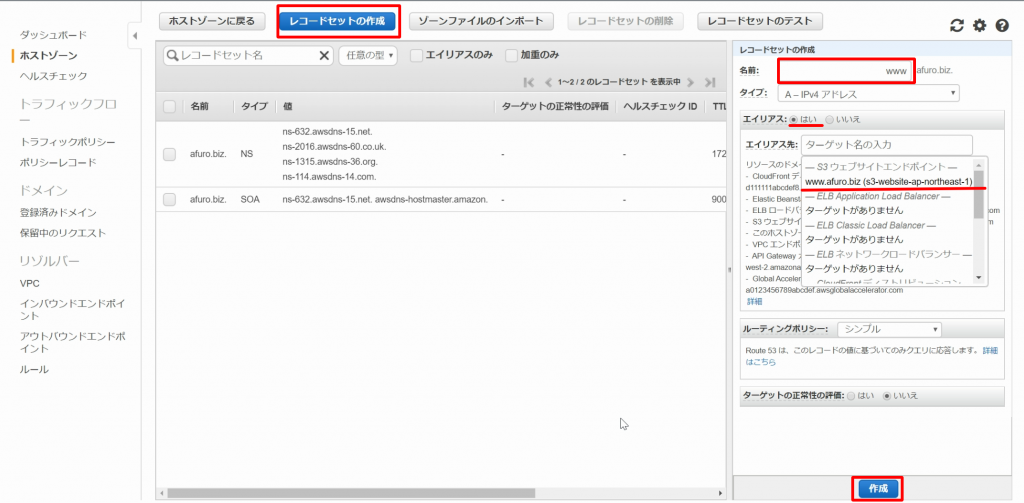Open the 任意の型 type filter dropdown
The width and height of the screenshot is (1024, 503).
[x=368, y=56]
